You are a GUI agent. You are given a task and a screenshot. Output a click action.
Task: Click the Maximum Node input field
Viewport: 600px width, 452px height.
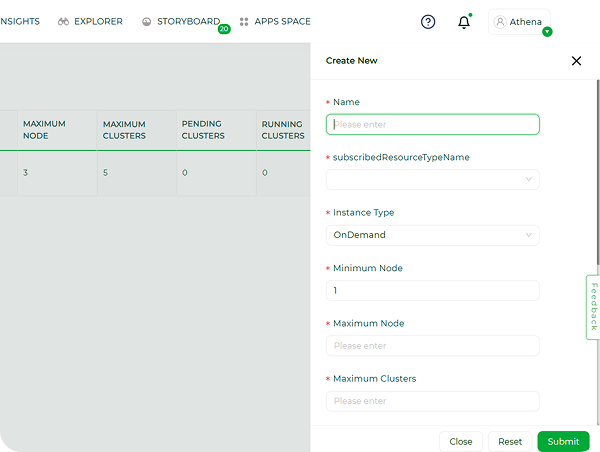tap(433, 346)
